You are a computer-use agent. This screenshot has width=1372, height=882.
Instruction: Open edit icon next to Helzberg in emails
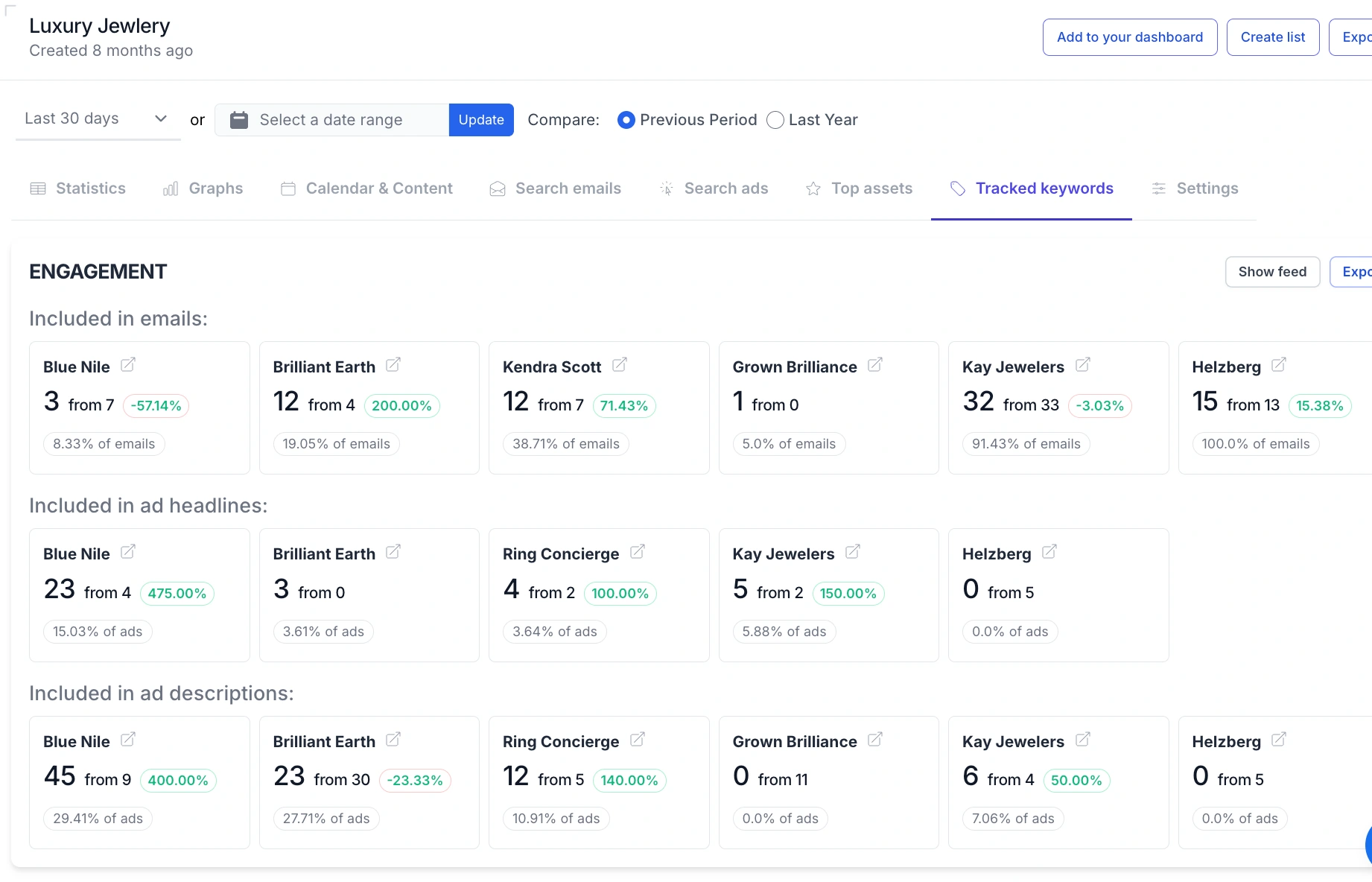(1279, 365)
